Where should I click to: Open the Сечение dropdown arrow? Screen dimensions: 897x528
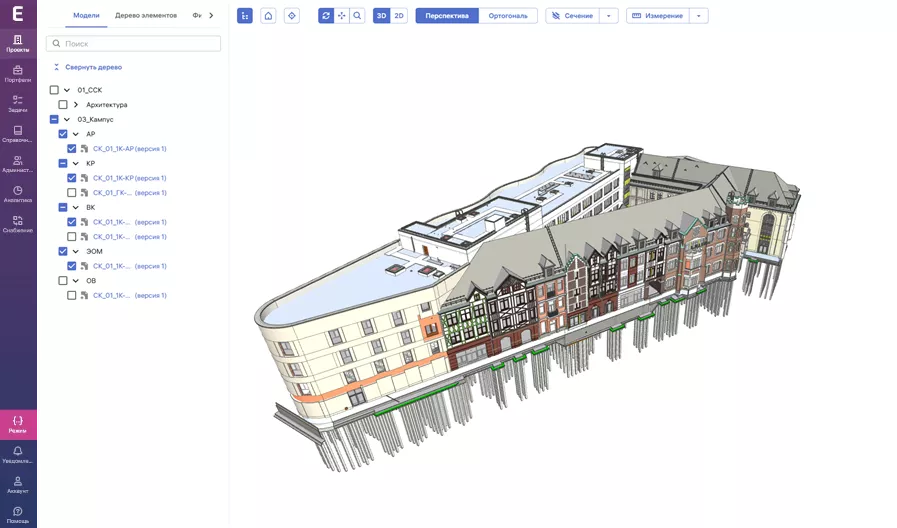608,16
